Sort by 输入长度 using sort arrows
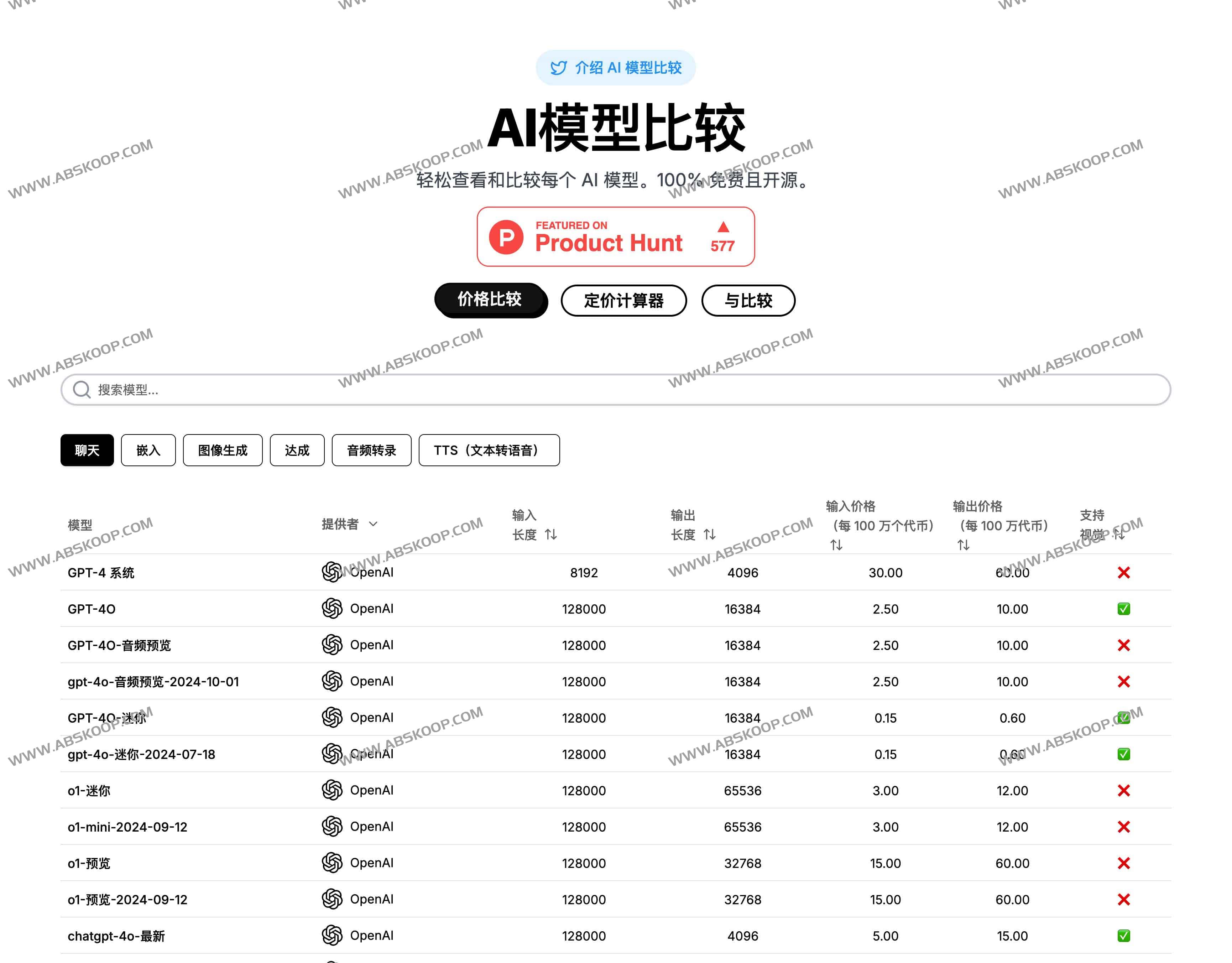Image resolution: width=1232 pixels, height=963 pixels. pos(551,534)
